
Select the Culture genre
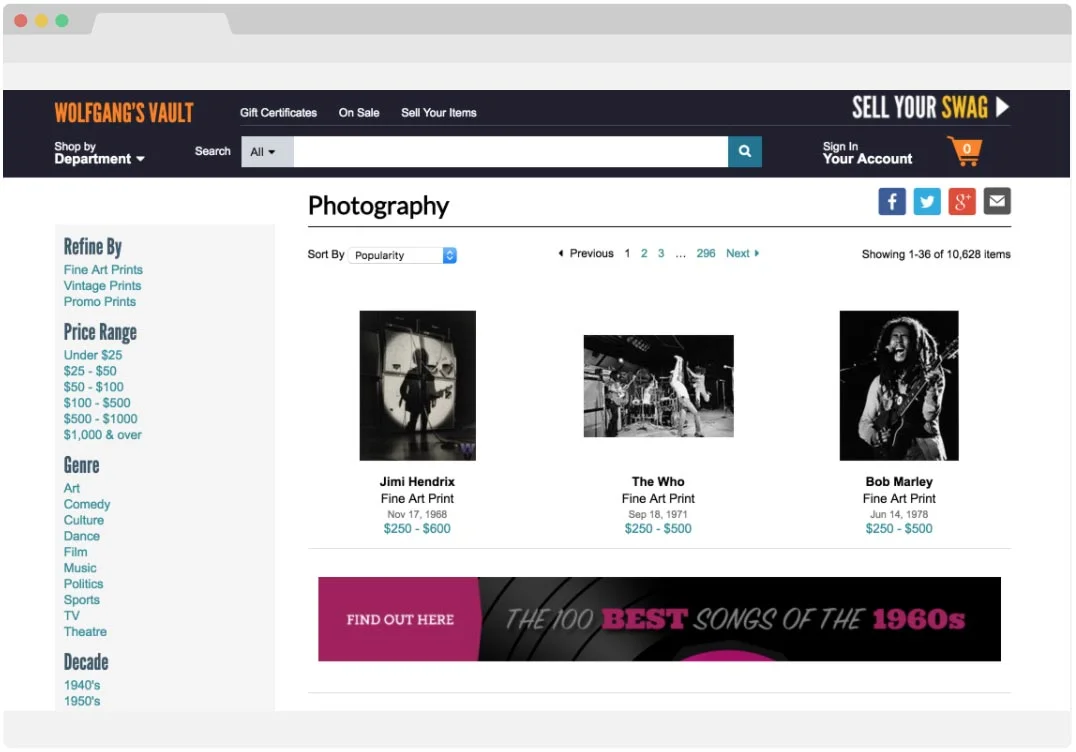[84, 519]
